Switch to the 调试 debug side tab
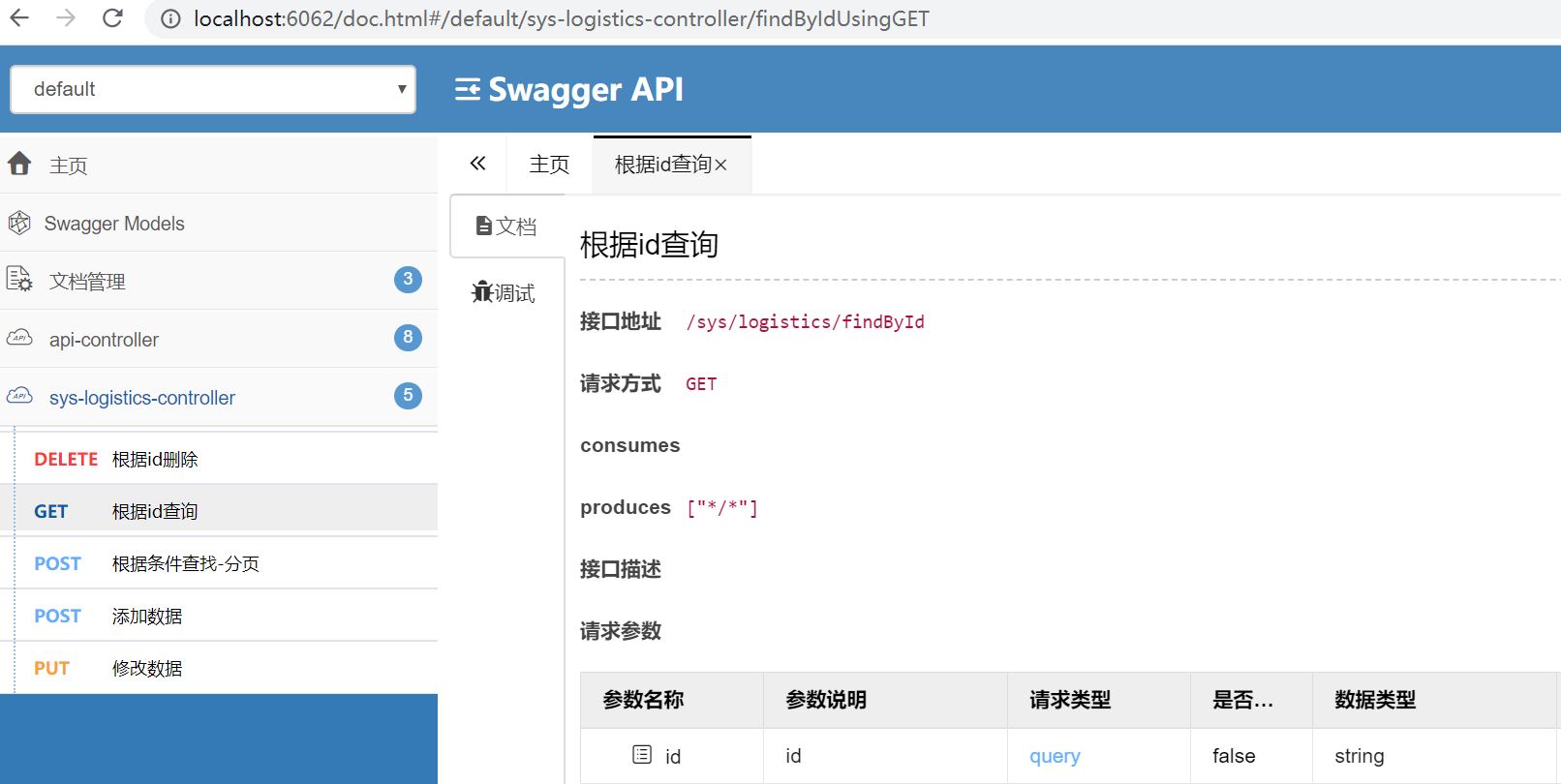 [x=504, y=292]
